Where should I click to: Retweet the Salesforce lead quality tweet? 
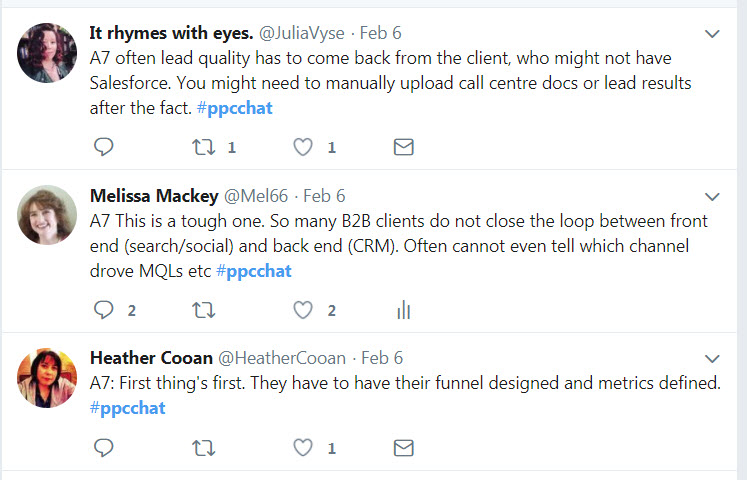coord(203,147)
